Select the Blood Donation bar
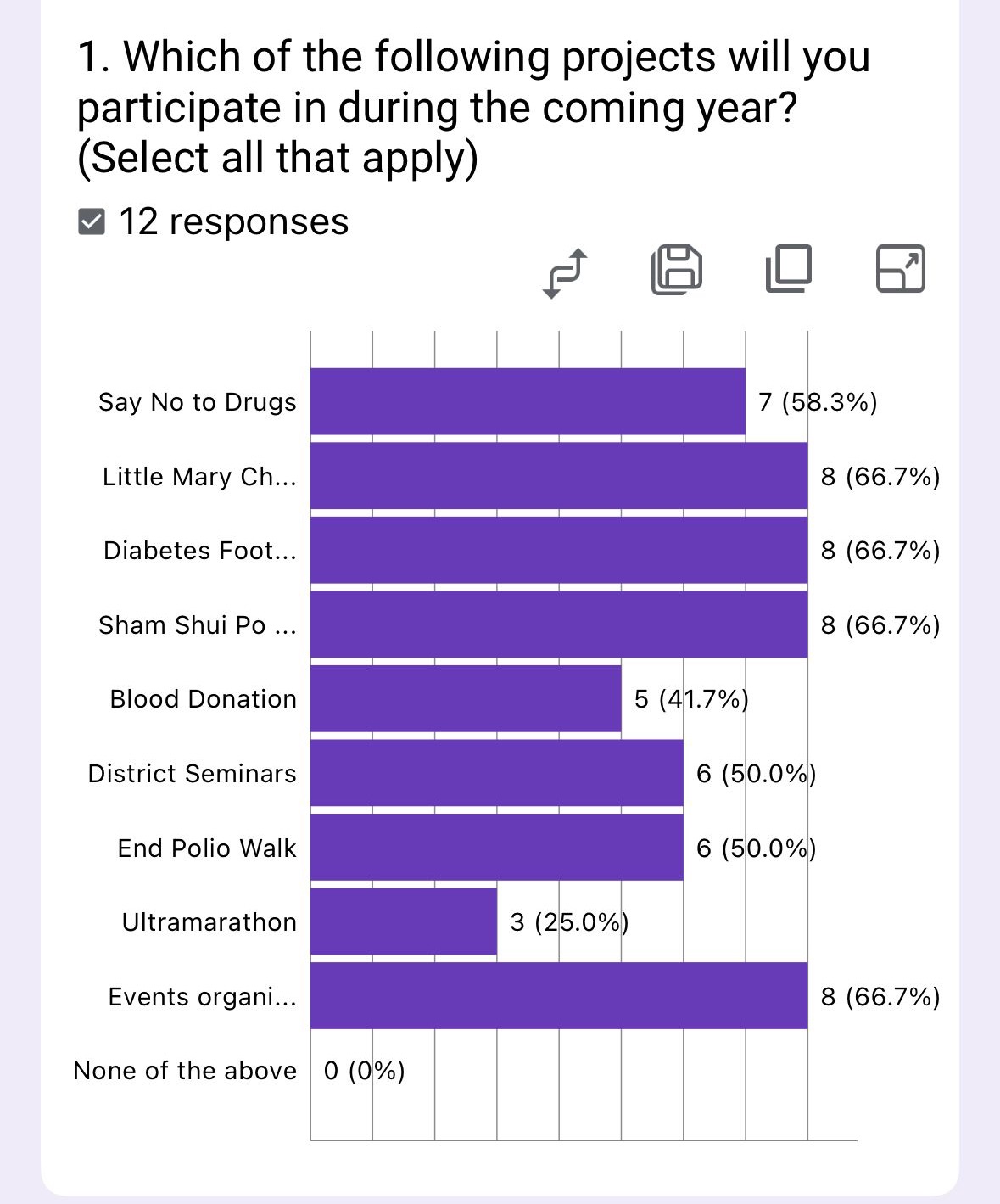1000x1204 pixels. point(465,699)
